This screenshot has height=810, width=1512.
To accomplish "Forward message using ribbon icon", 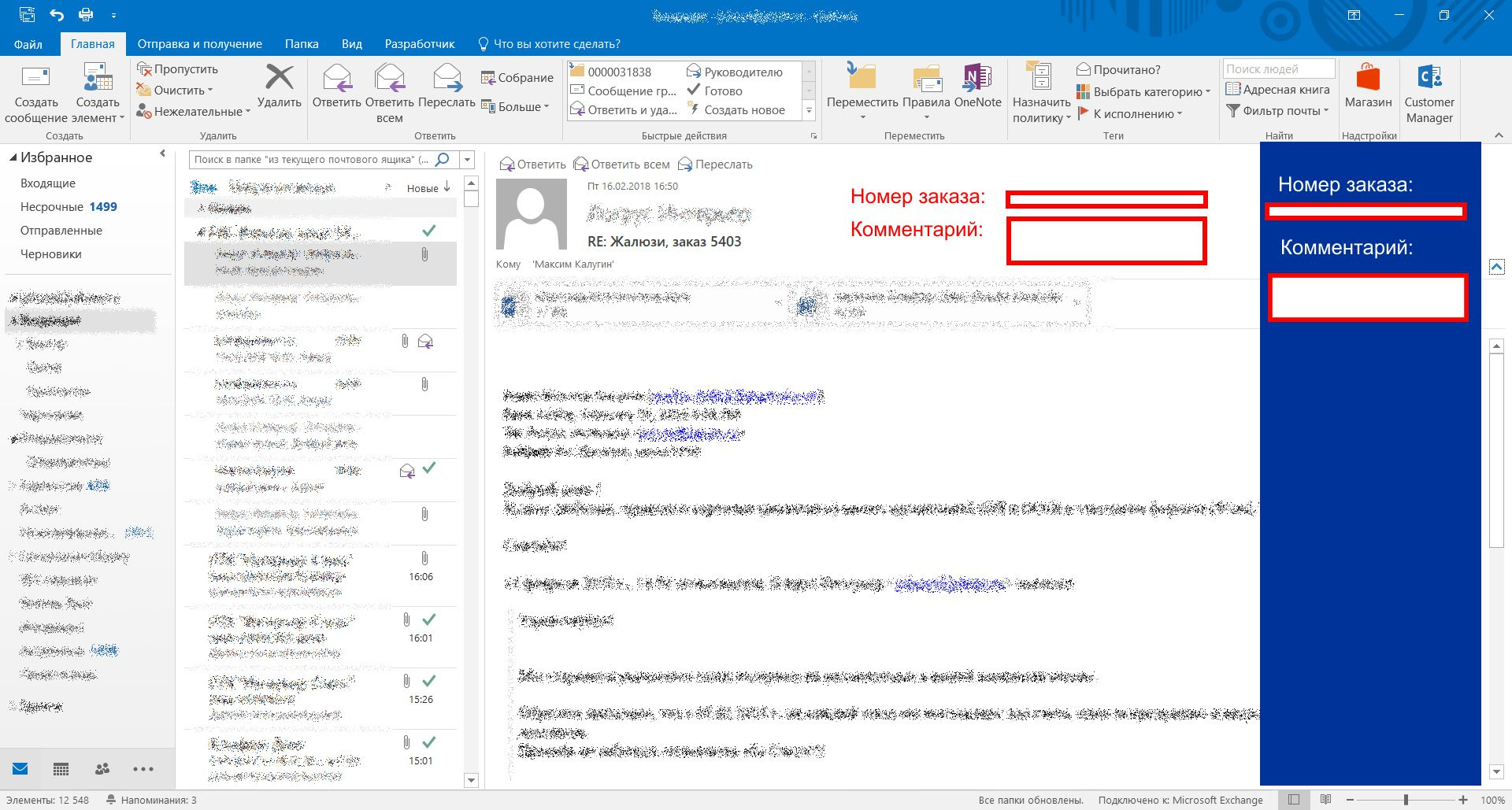I will (x=447, y=87).
